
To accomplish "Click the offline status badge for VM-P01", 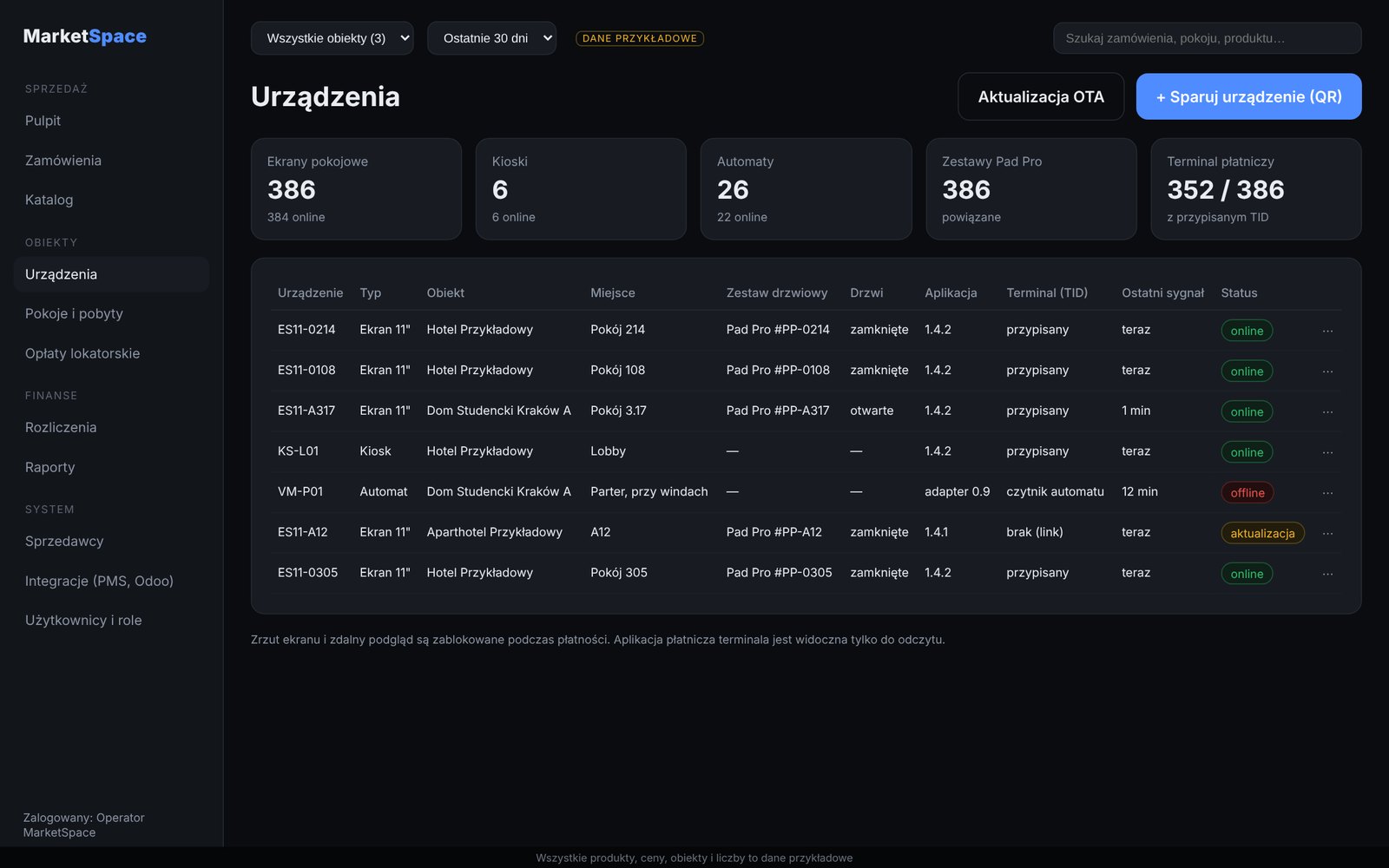I will [x=1247, y=493].
